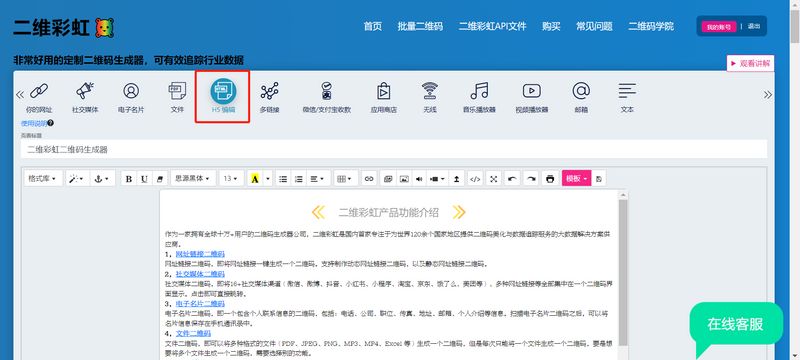Undo the last edit

[512, 178]
